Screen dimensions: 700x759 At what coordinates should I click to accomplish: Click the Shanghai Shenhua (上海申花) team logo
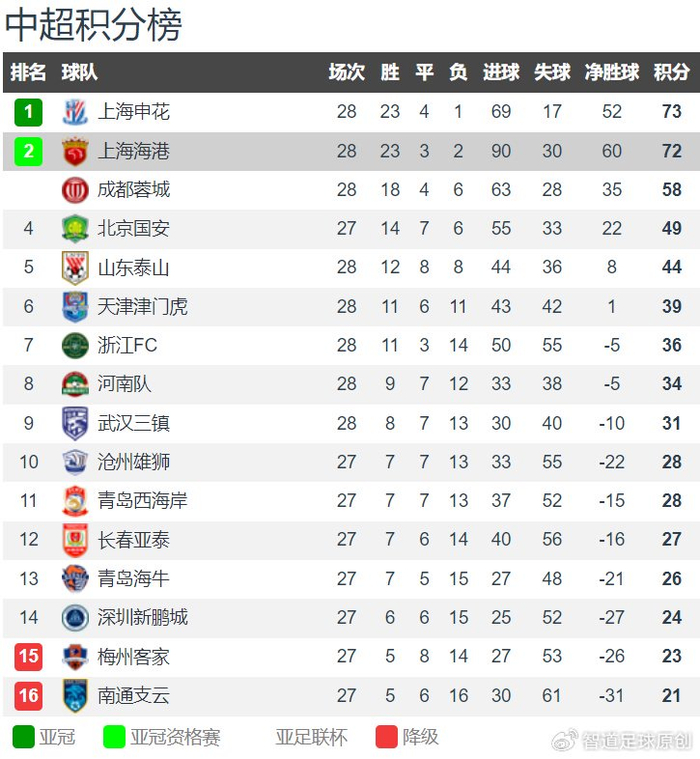75,112
